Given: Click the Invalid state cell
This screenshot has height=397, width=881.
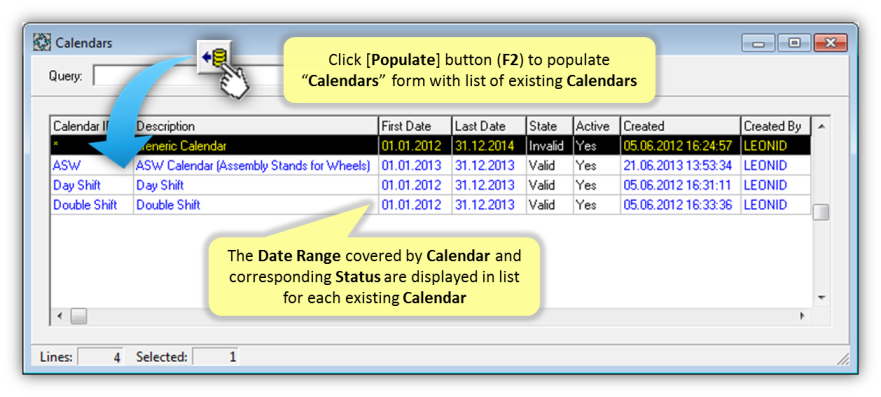Looking at the screenshot, I should pyautogui.click(x=550, y=146).
